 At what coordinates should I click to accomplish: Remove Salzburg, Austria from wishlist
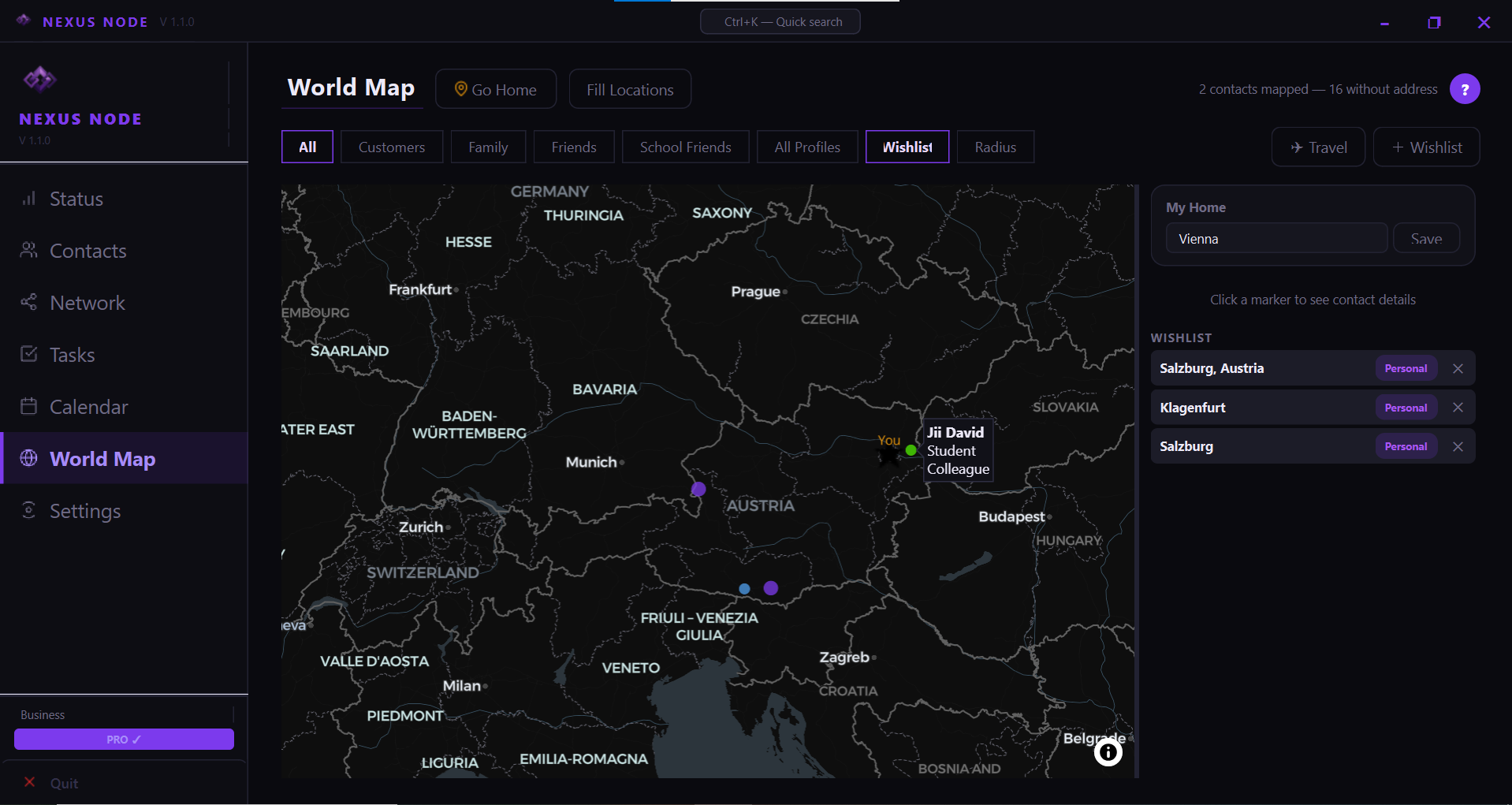(x=1458, y=368)
